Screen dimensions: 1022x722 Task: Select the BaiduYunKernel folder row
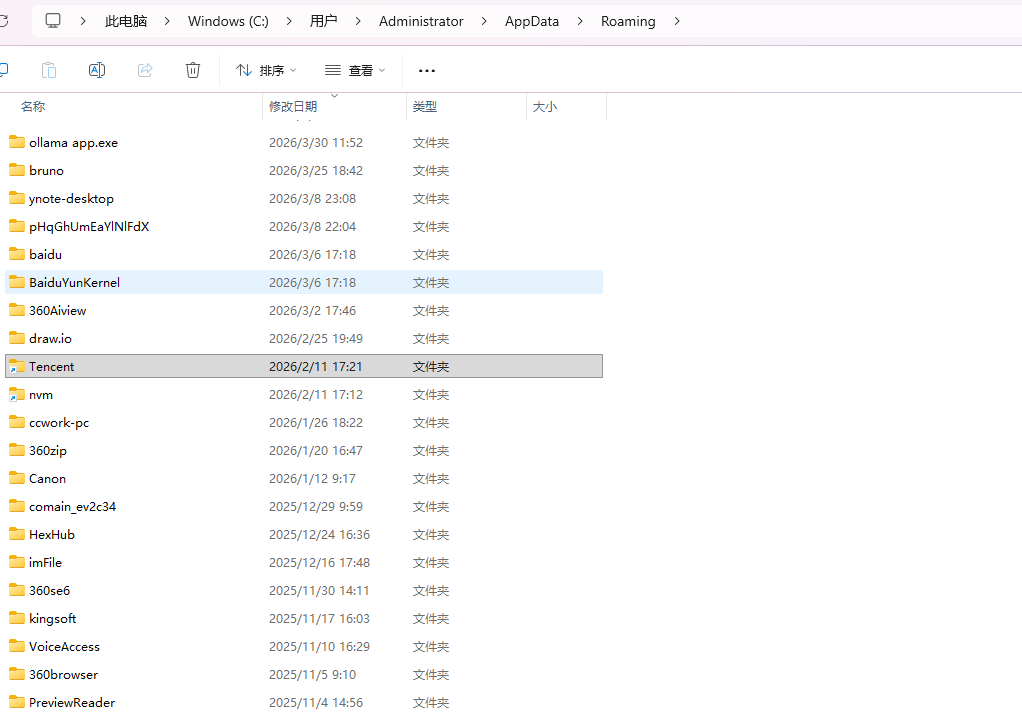coord(304,282)
